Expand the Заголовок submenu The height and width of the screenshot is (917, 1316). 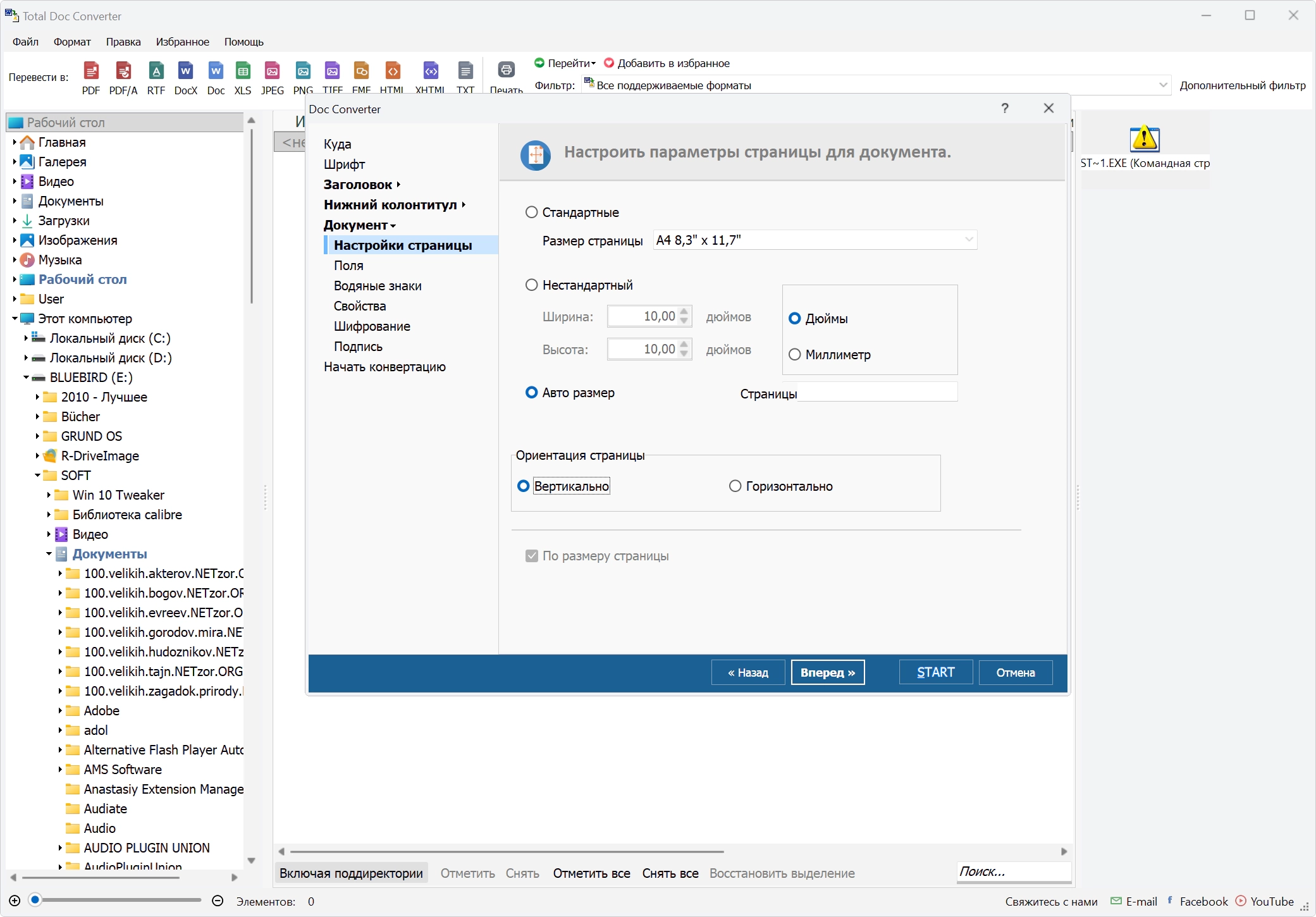click(x=362, y=185)
